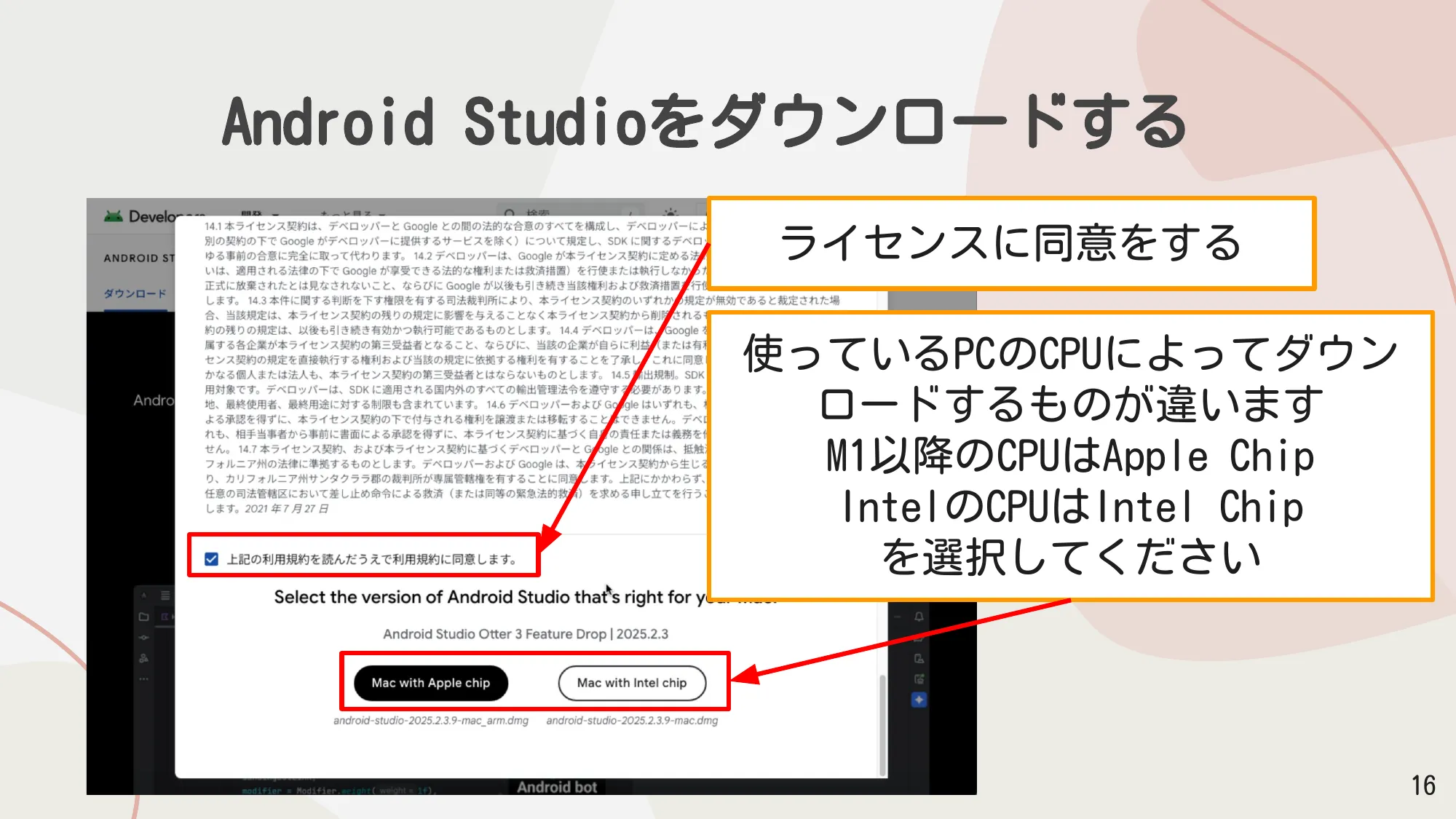Click the android-studio-2025.2.3.9-mac.dmg link
1456x819 pixels.
[x=632, y=721]
